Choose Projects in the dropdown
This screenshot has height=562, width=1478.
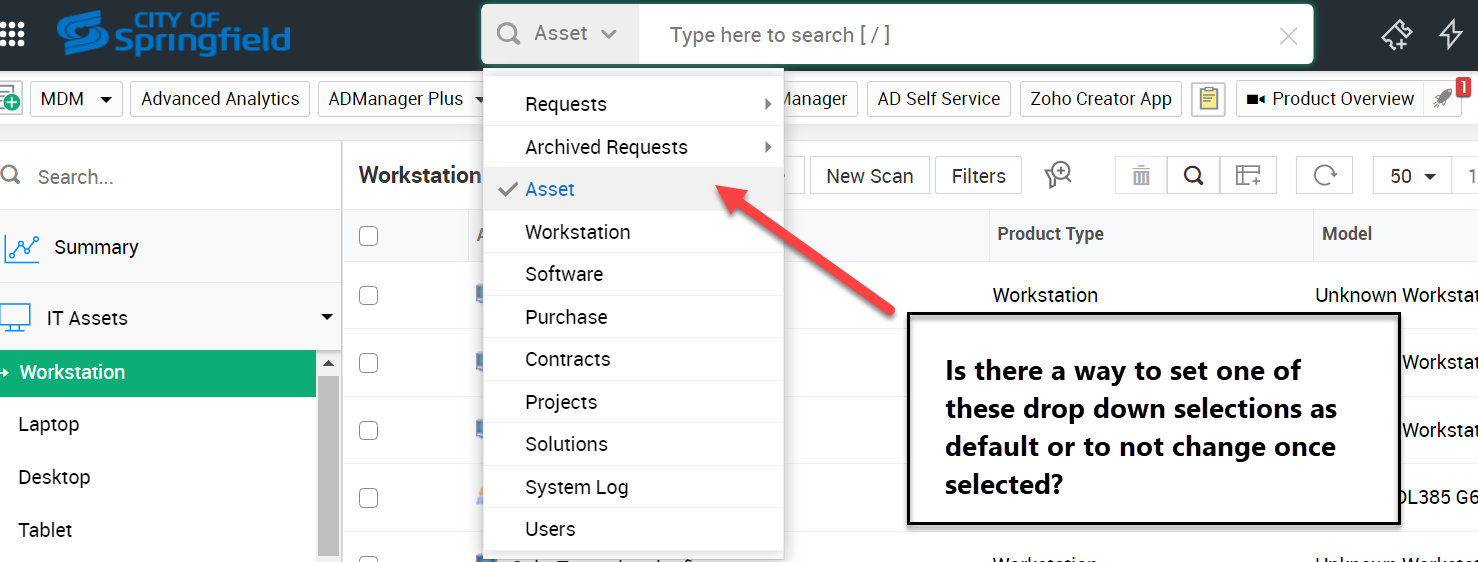tap(633, 402)
